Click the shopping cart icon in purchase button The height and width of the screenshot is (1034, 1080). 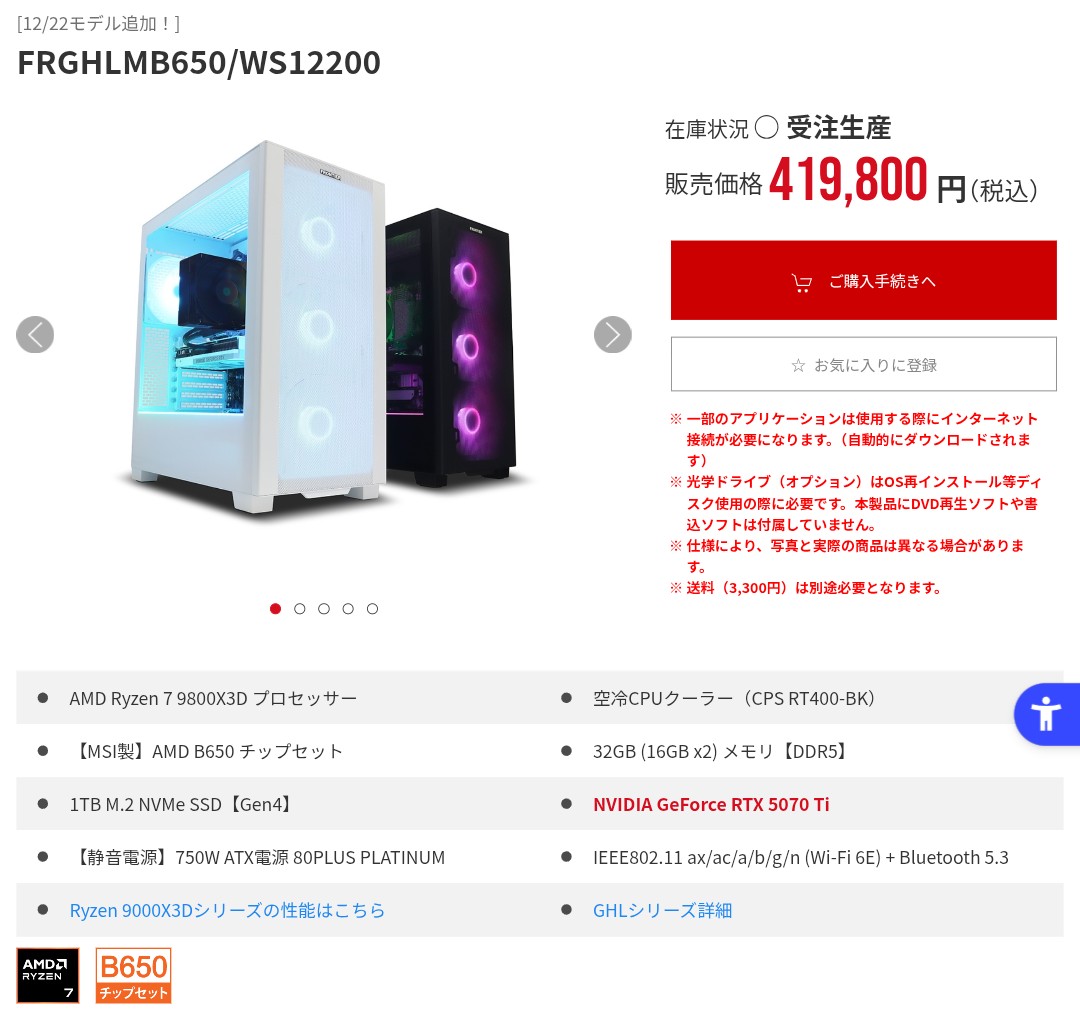[x=801, y=282]
